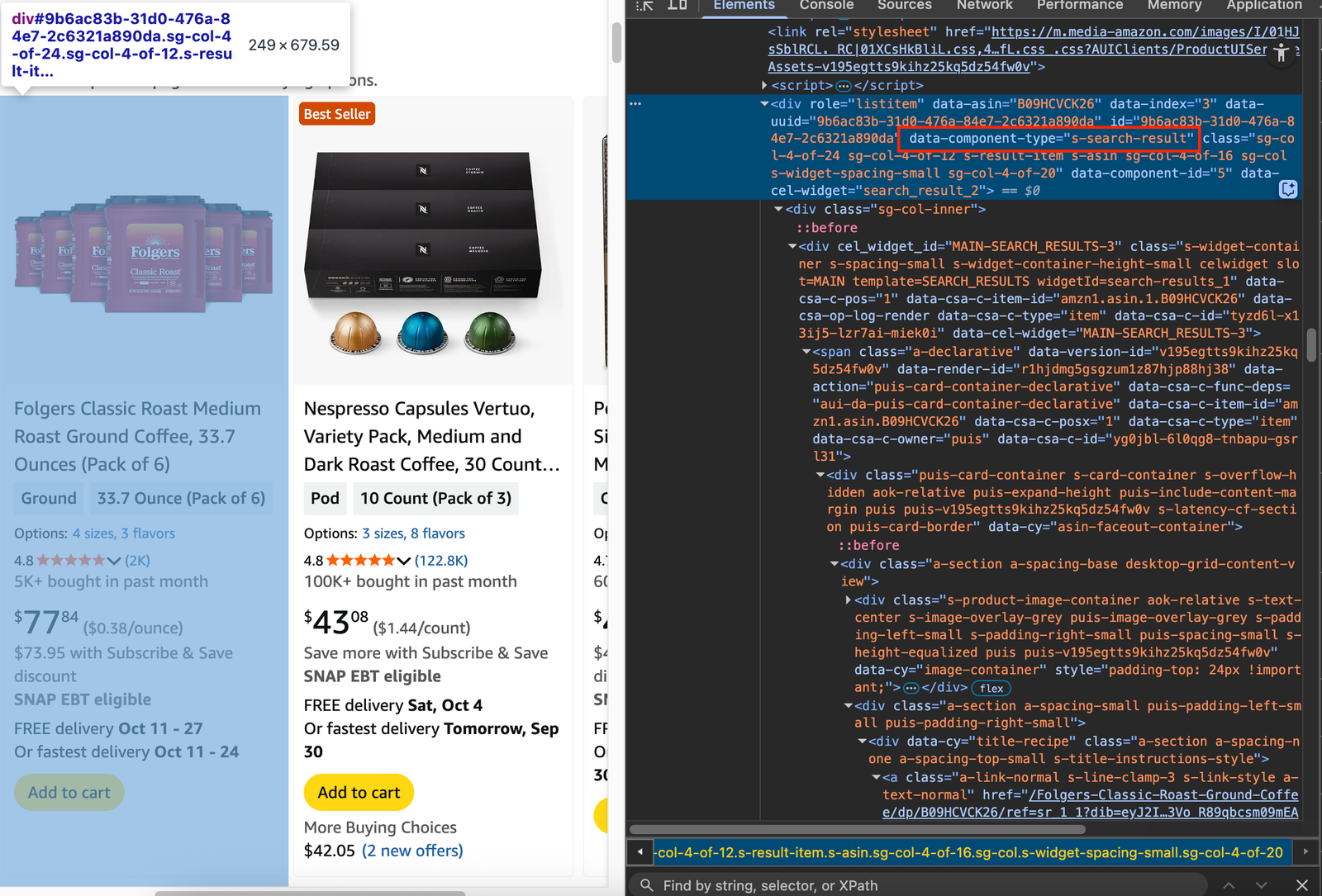Open the Folgers 4.8 star rating dropdown
The height and width of the screenshot is (896, 1322).
tap(112, 560)
